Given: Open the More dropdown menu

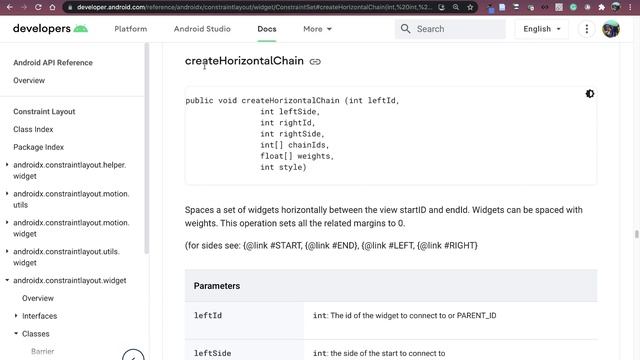Looking at the screenshot, I should click(x=317, y=29).
